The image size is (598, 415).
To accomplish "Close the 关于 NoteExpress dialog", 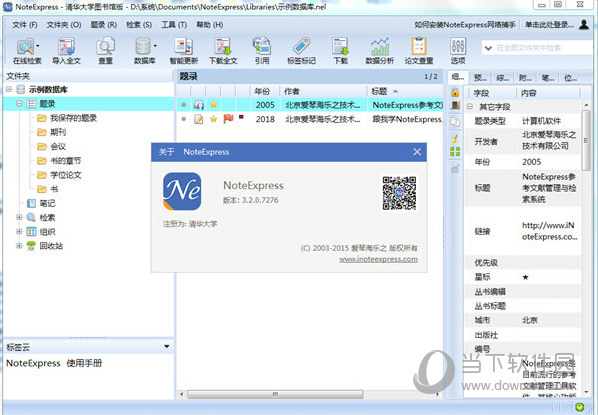I will coord(417,152).
